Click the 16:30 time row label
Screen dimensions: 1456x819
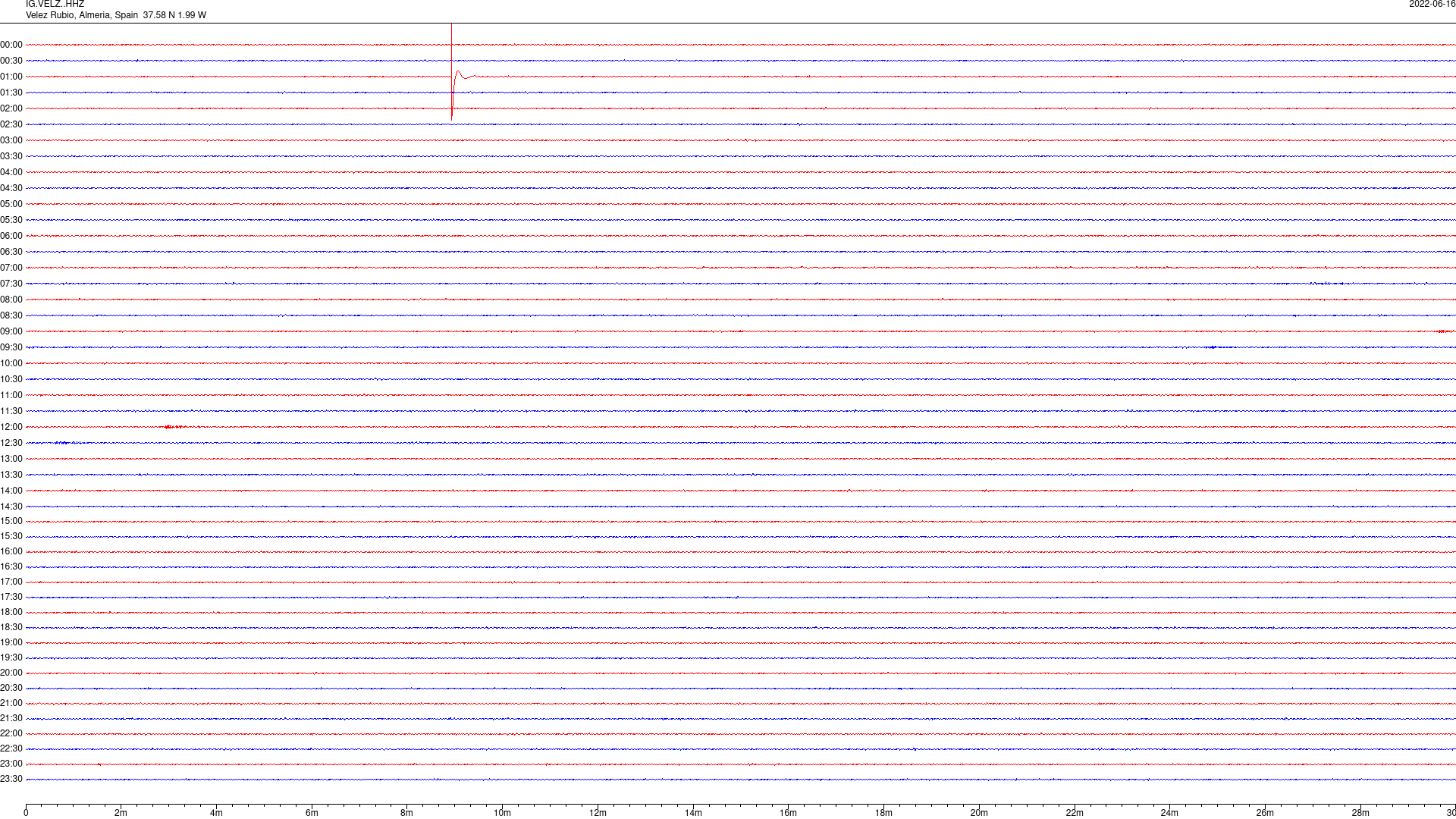click(x=11, y=566)
